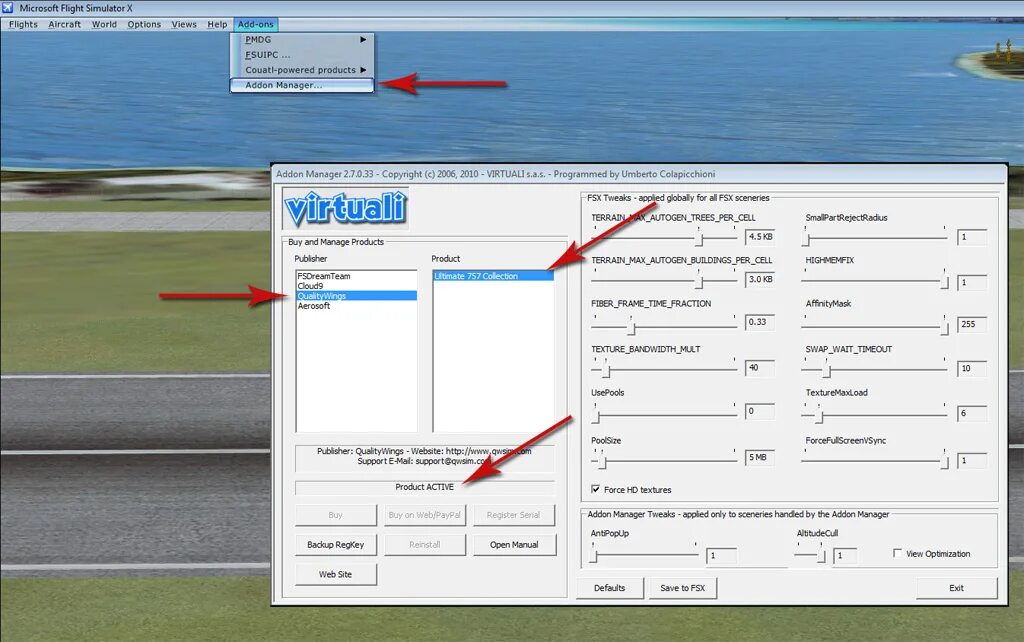
Task: Exit the Addon Manager
Action: (x=957, y=588)
